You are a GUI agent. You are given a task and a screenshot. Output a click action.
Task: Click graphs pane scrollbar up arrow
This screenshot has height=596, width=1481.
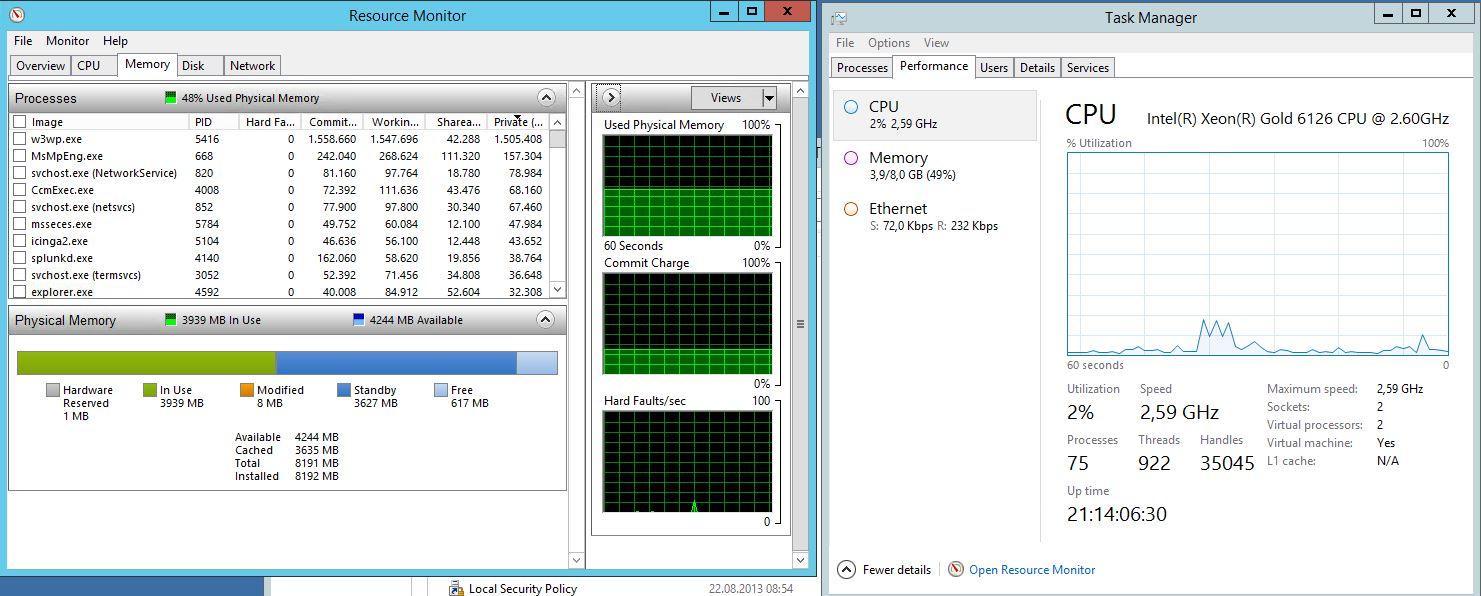click(x=800, y=91)
